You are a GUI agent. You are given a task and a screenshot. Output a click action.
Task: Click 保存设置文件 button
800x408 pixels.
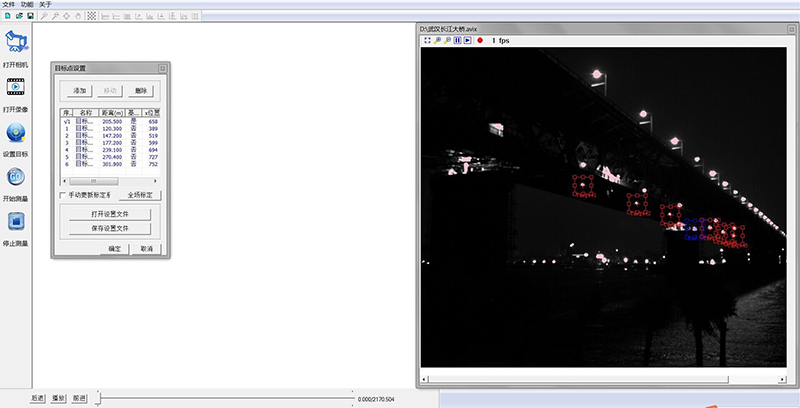(110, 228)
